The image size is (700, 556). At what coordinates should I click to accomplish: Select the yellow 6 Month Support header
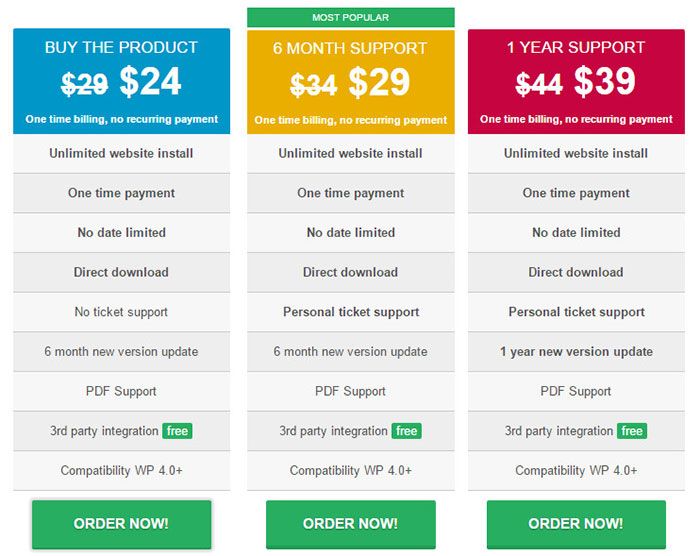[350, 48]
